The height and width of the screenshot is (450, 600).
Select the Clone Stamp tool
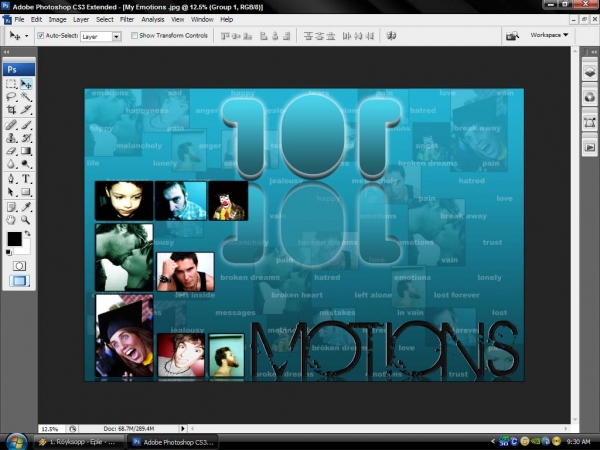click(11, 138)
